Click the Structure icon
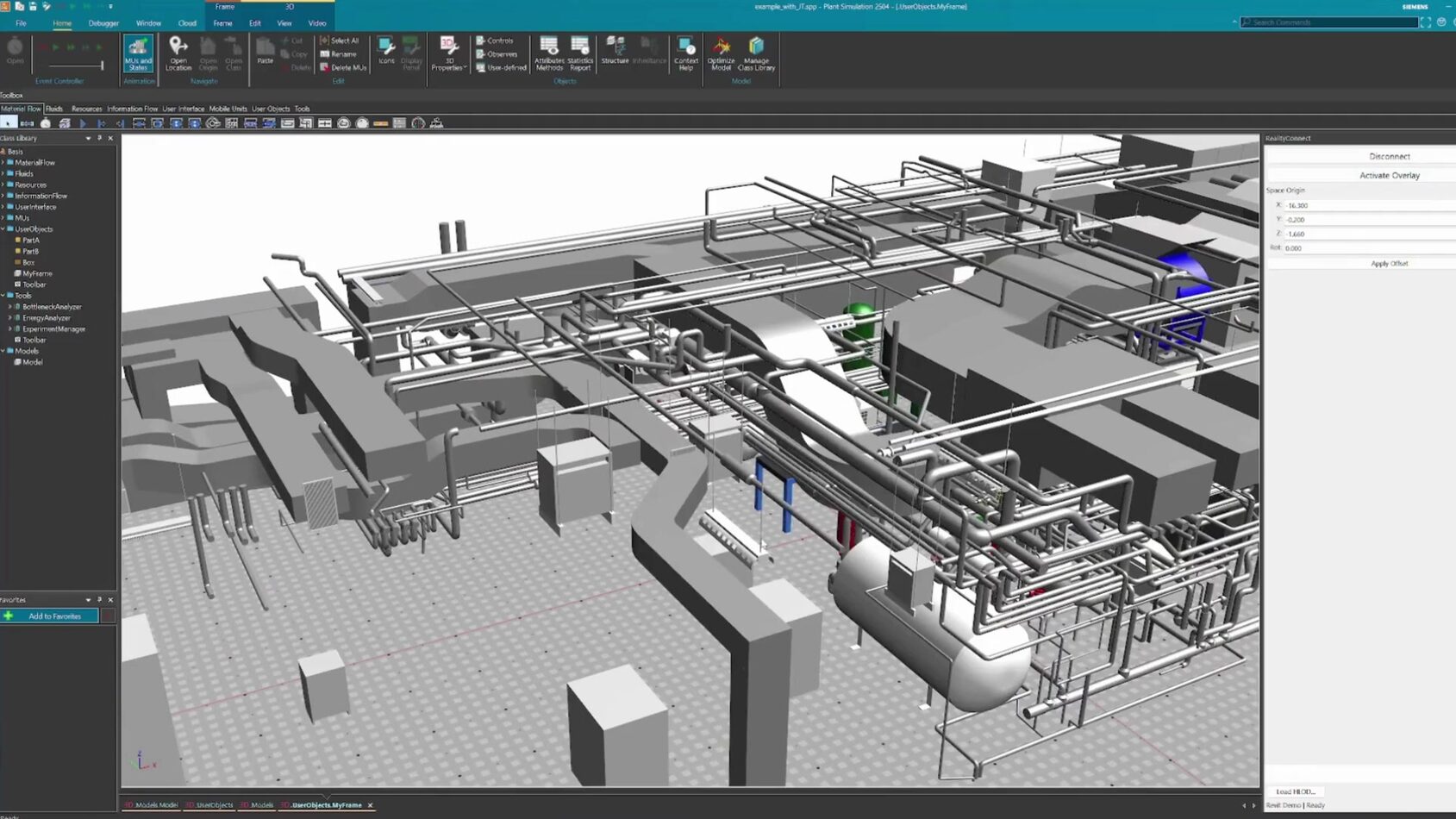 (x=615, y=51)
